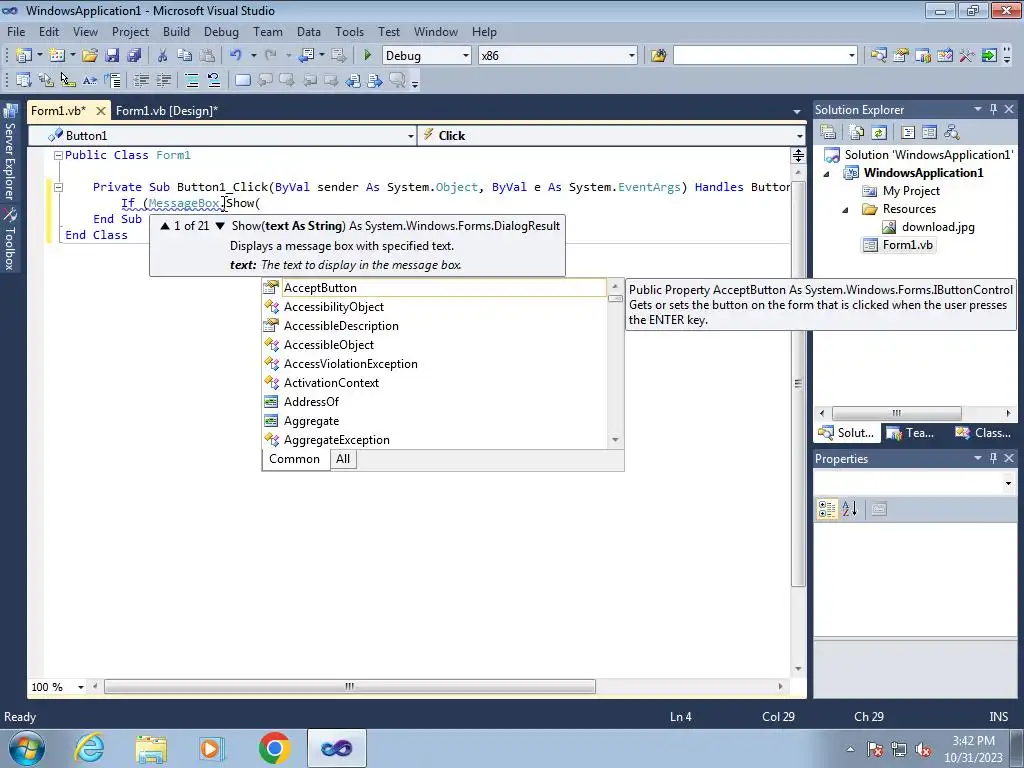Start debugging with the green play icon

tap(367, 56)
